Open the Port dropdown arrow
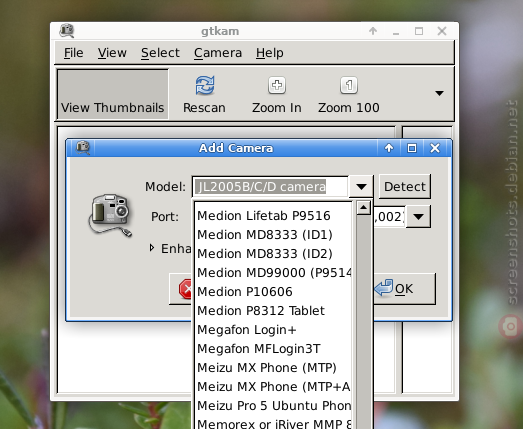The height and width of the screenshot is (429, 523). click(x=418, y=217)
